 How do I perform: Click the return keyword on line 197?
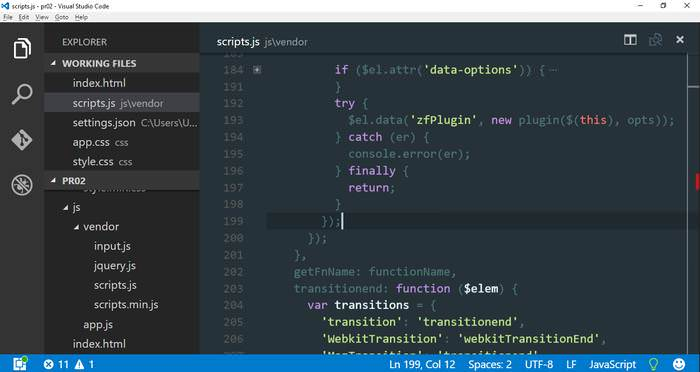click(368, 188)
